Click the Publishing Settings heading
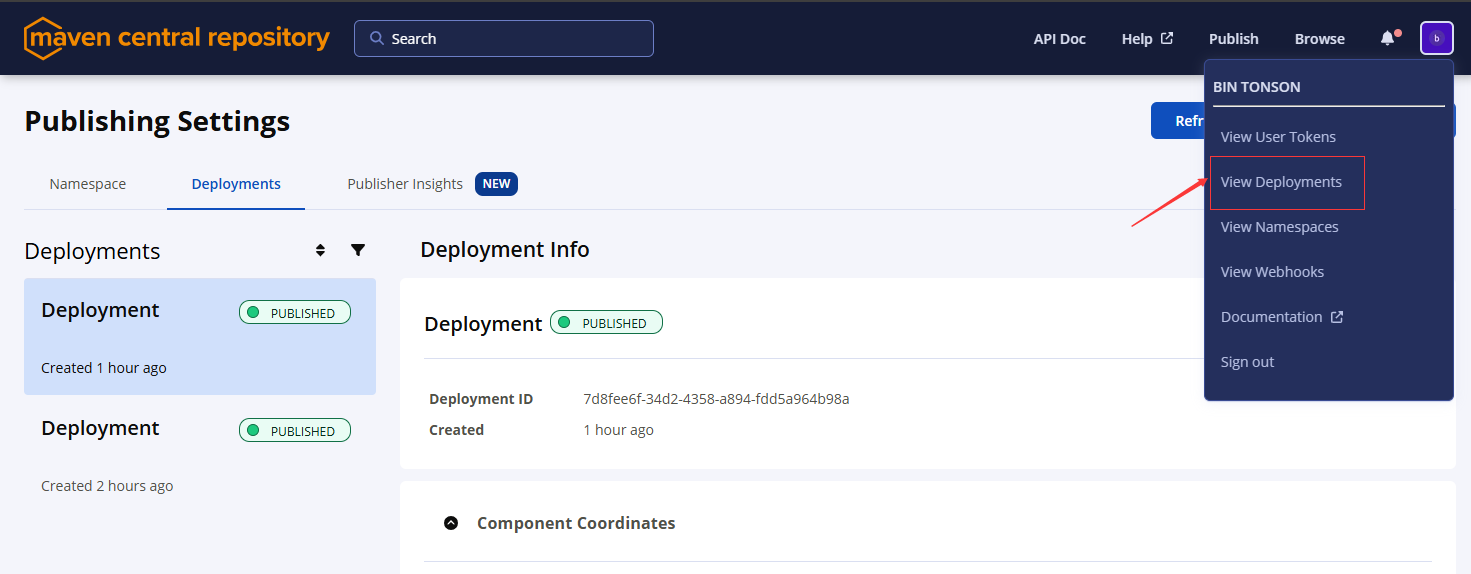1471x574 pixels. pos(157,121)
